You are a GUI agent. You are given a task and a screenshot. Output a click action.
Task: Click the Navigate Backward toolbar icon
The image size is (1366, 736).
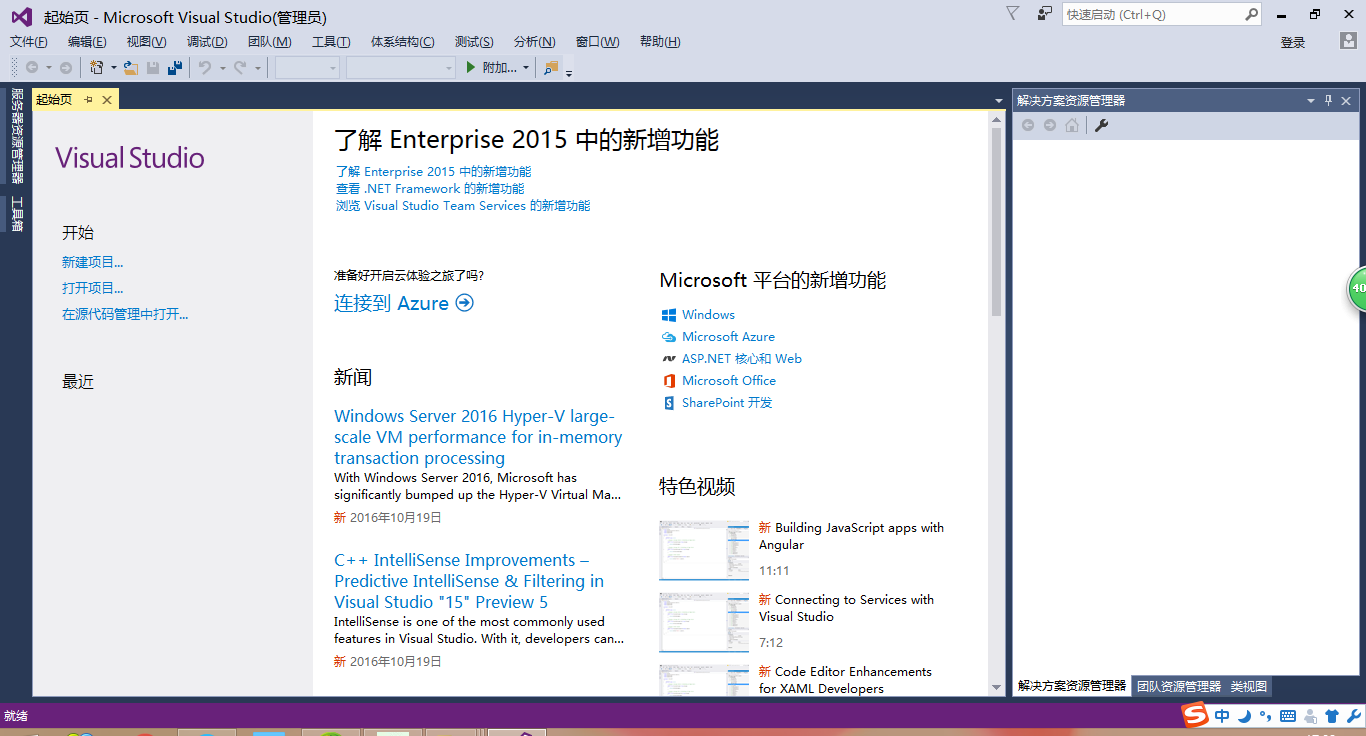tap(32, 67)
